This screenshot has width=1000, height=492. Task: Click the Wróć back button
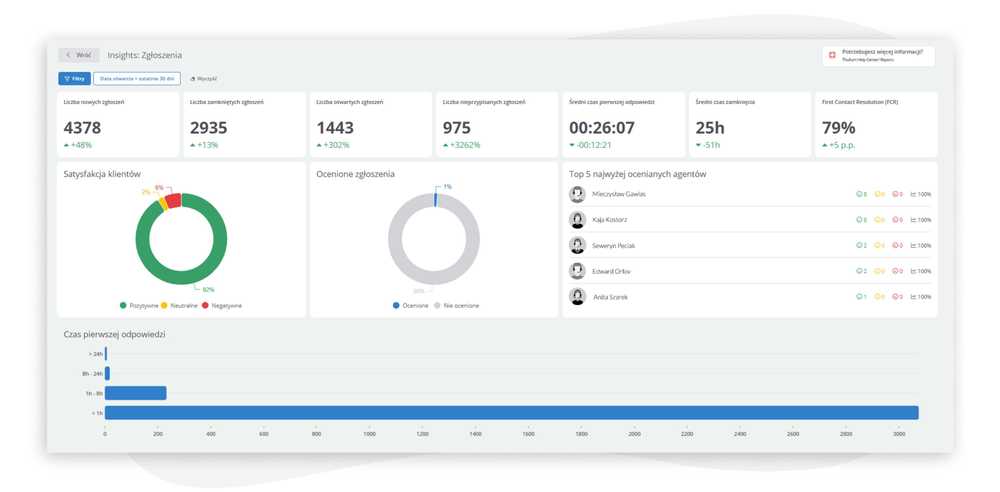[79, 55]
